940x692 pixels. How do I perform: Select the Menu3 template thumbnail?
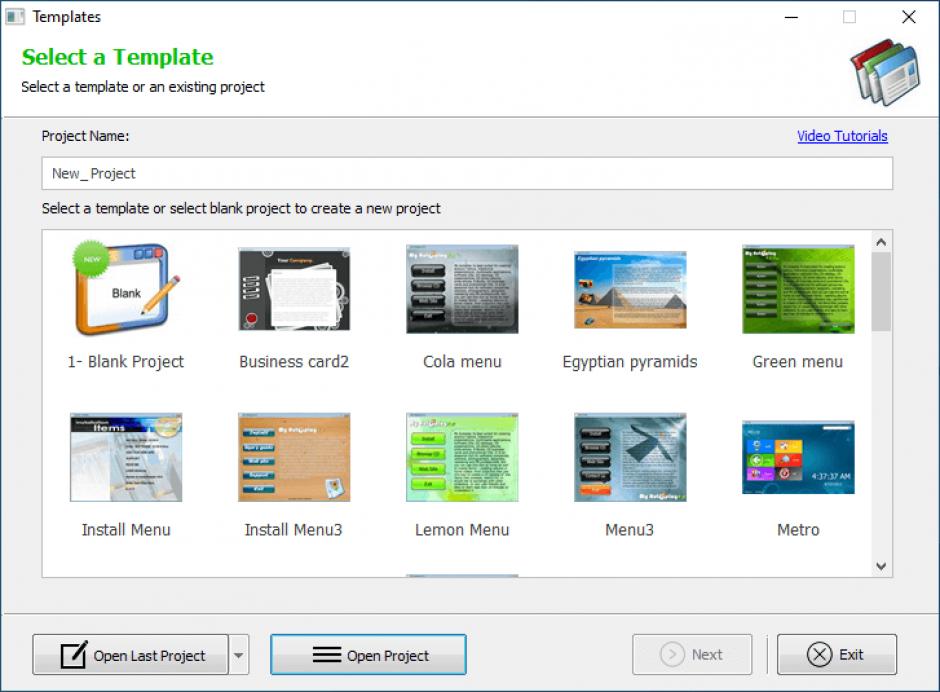(630, 457)
